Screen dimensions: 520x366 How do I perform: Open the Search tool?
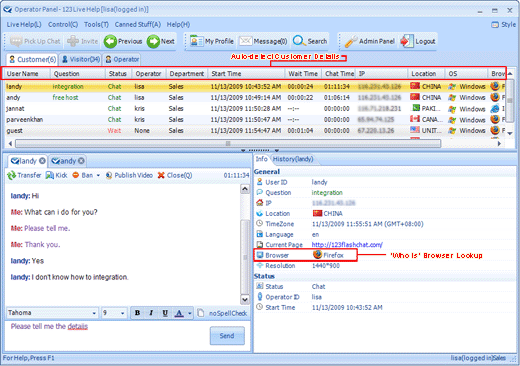pos(310,41)
